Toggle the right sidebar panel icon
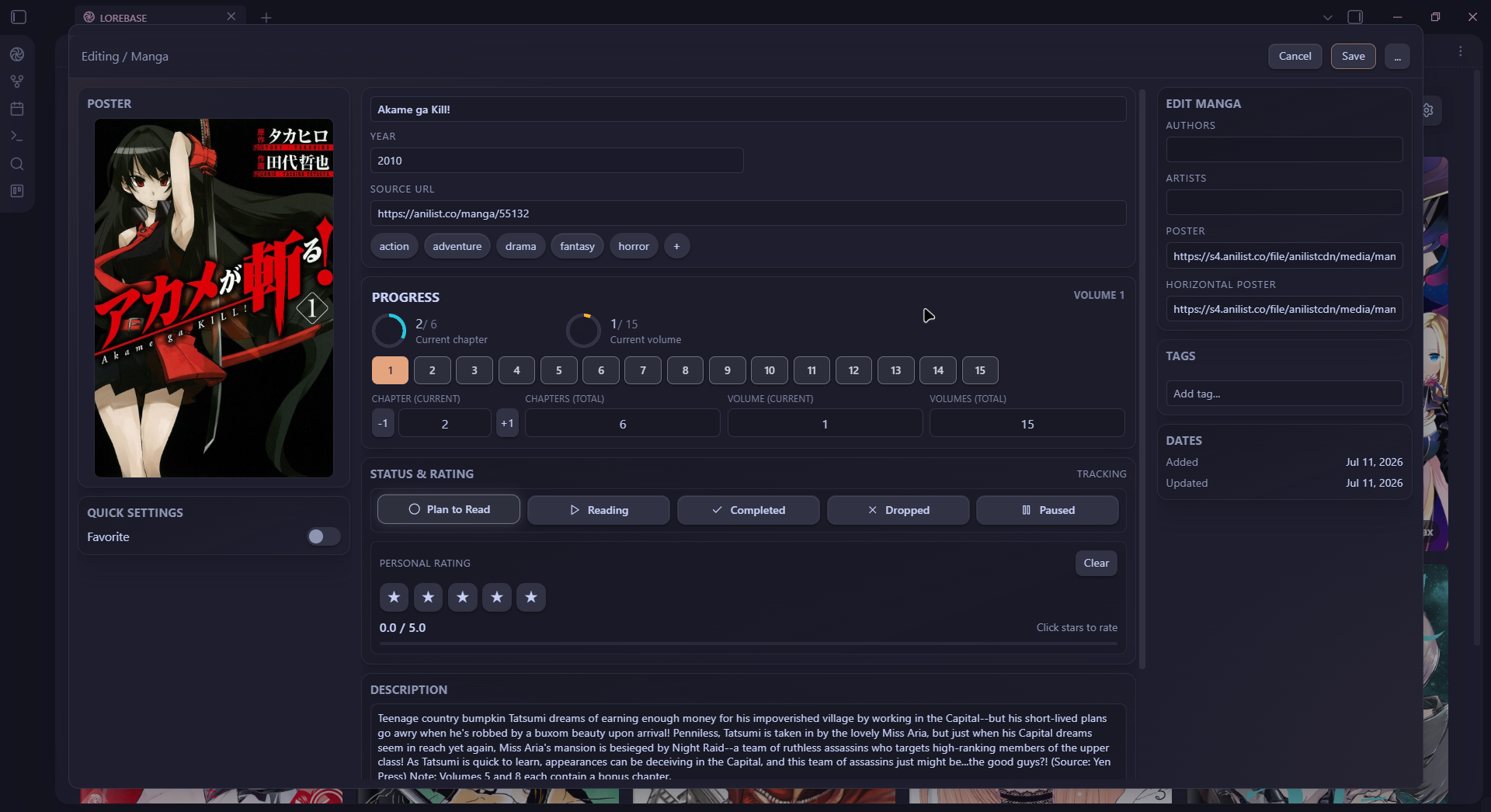1491x812 pixels. point(1355,17)
